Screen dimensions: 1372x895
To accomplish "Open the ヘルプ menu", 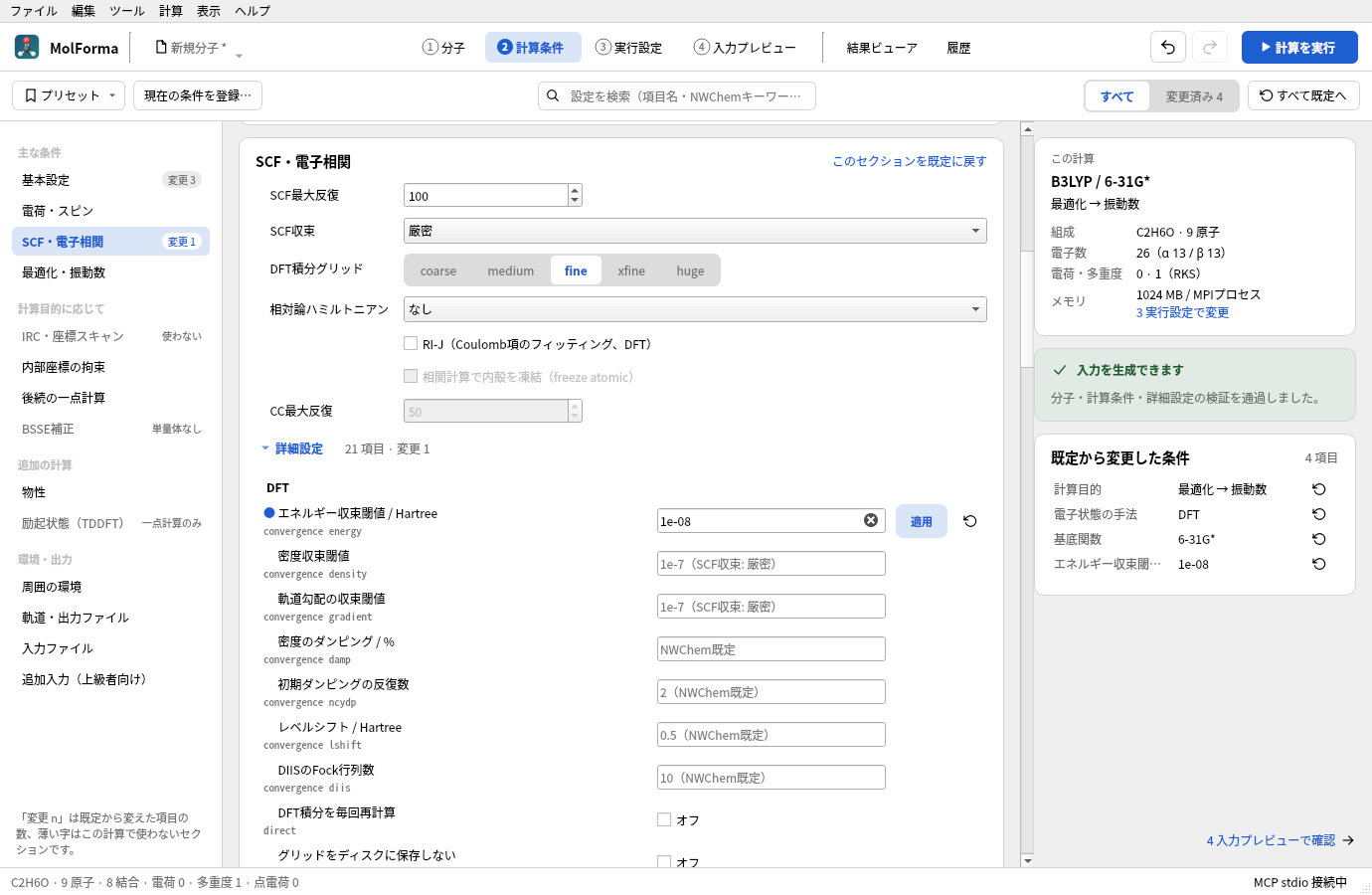I will click(253, 11).
